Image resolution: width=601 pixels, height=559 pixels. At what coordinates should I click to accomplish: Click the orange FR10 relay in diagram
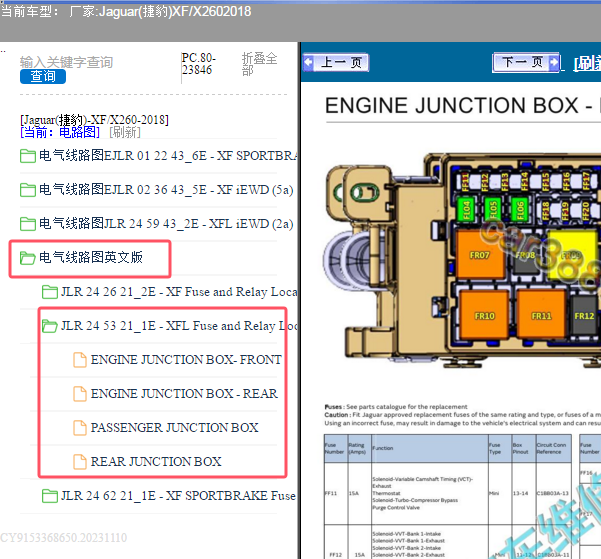click(484, 316)
